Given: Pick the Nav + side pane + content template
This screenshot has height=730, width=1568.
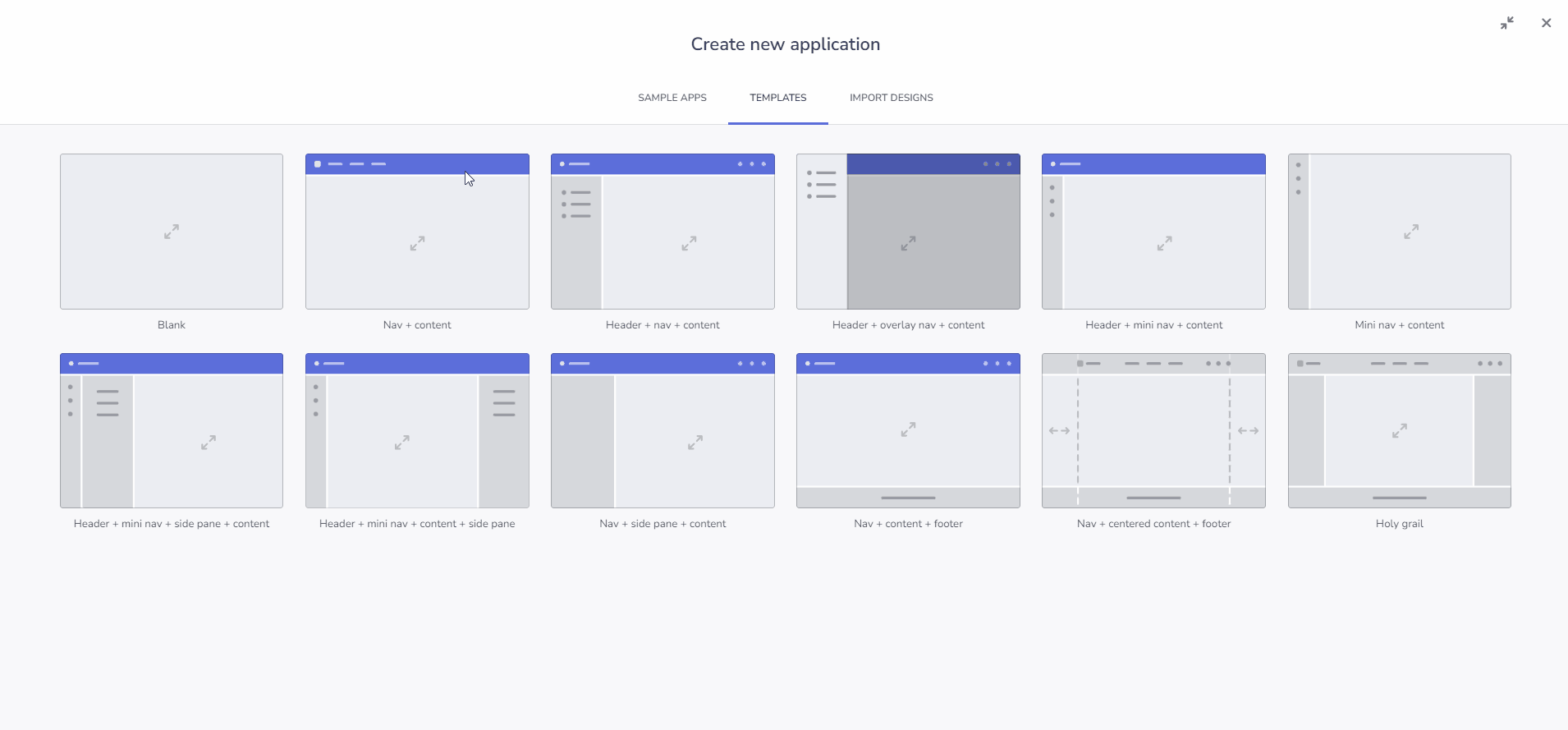Looking at the screenshot, I should [662, 430].
